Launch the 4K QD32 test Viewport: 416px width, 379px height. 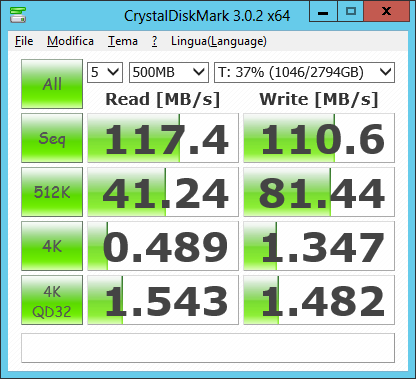(x=52, y=300)
